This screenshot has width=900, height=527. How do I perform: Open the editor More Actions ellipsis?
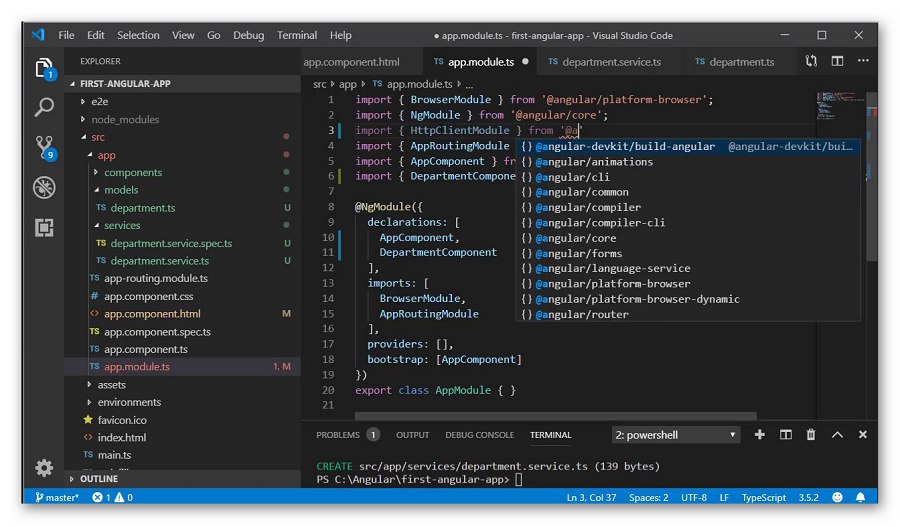coord(863,60)
